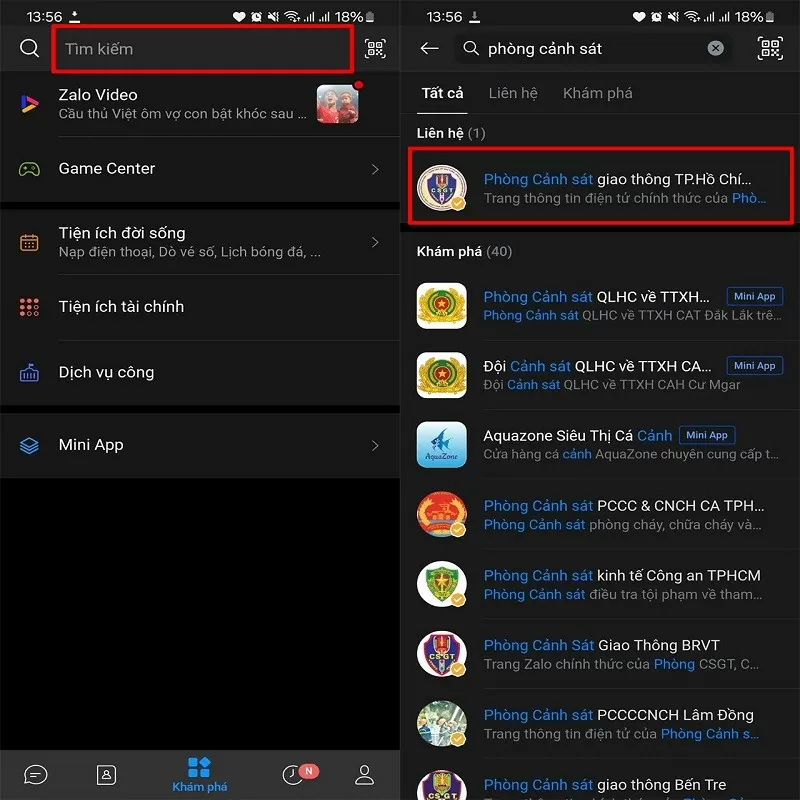This screenshot has height=800, width=800.
Task: Open Phòng Cảnh sát giao thông TP.Hồ Chí result
Action: click(x=600, y=188)
